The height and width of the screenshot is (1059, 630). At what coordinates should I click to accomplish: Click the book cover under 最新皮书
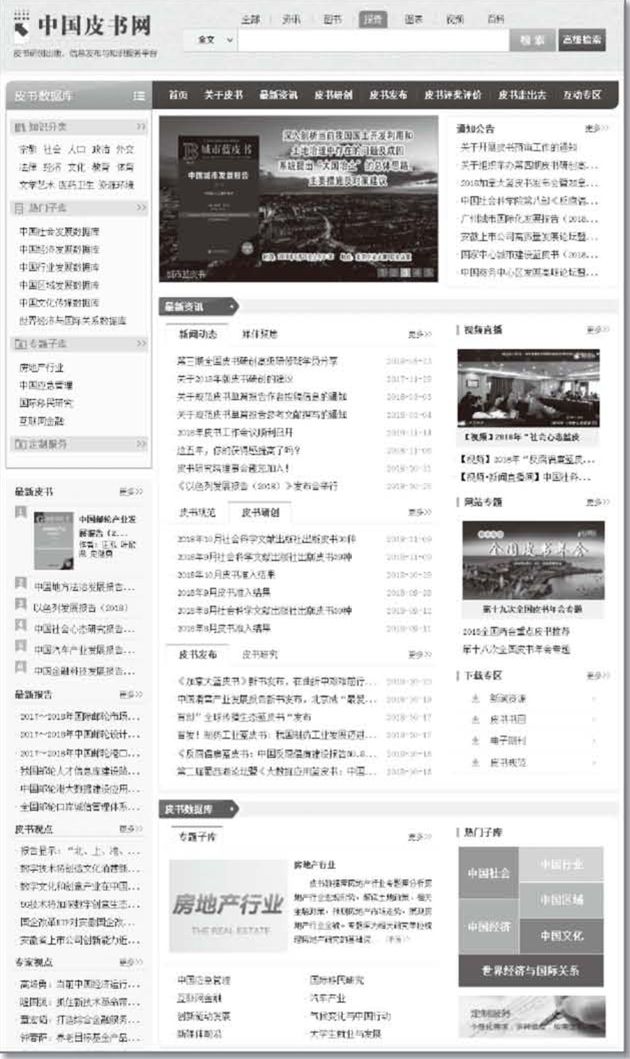(x=53, y=540)
